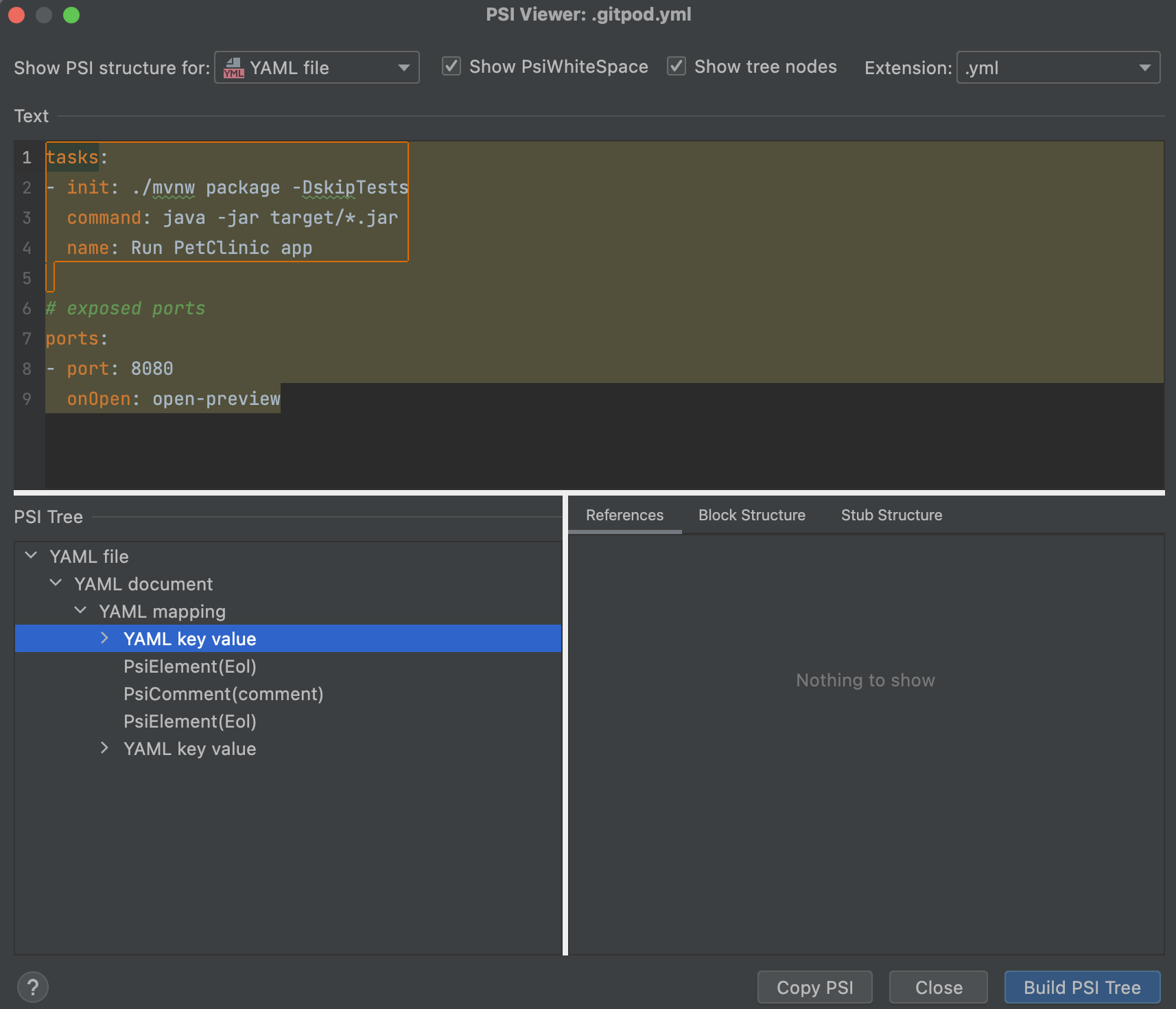Viewport: 1176px width, 1009px height.
Task: Toggle Show tree nodes checkbox
Action: (677, 67)
